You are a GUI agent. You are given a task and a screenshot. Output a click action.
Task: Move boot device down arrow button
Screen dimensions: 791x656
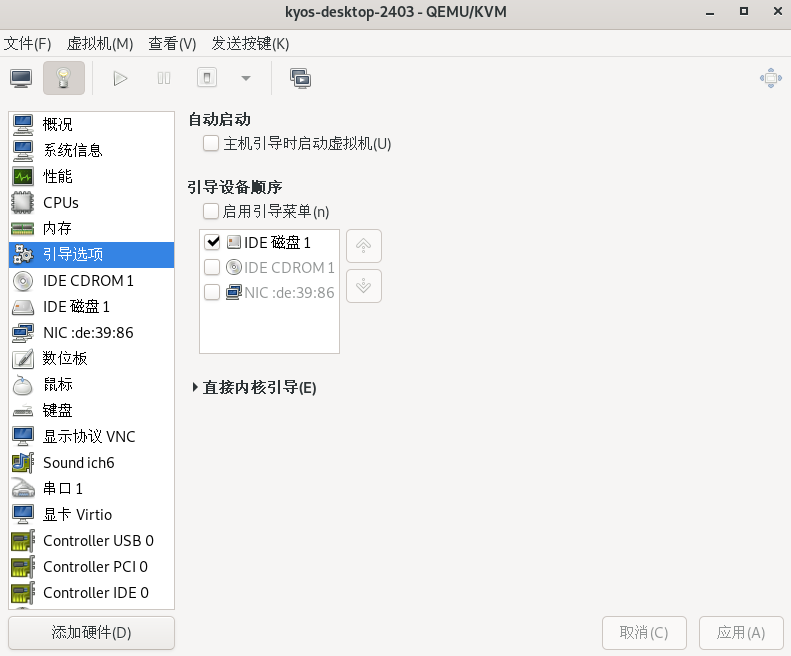coord(364,286)
